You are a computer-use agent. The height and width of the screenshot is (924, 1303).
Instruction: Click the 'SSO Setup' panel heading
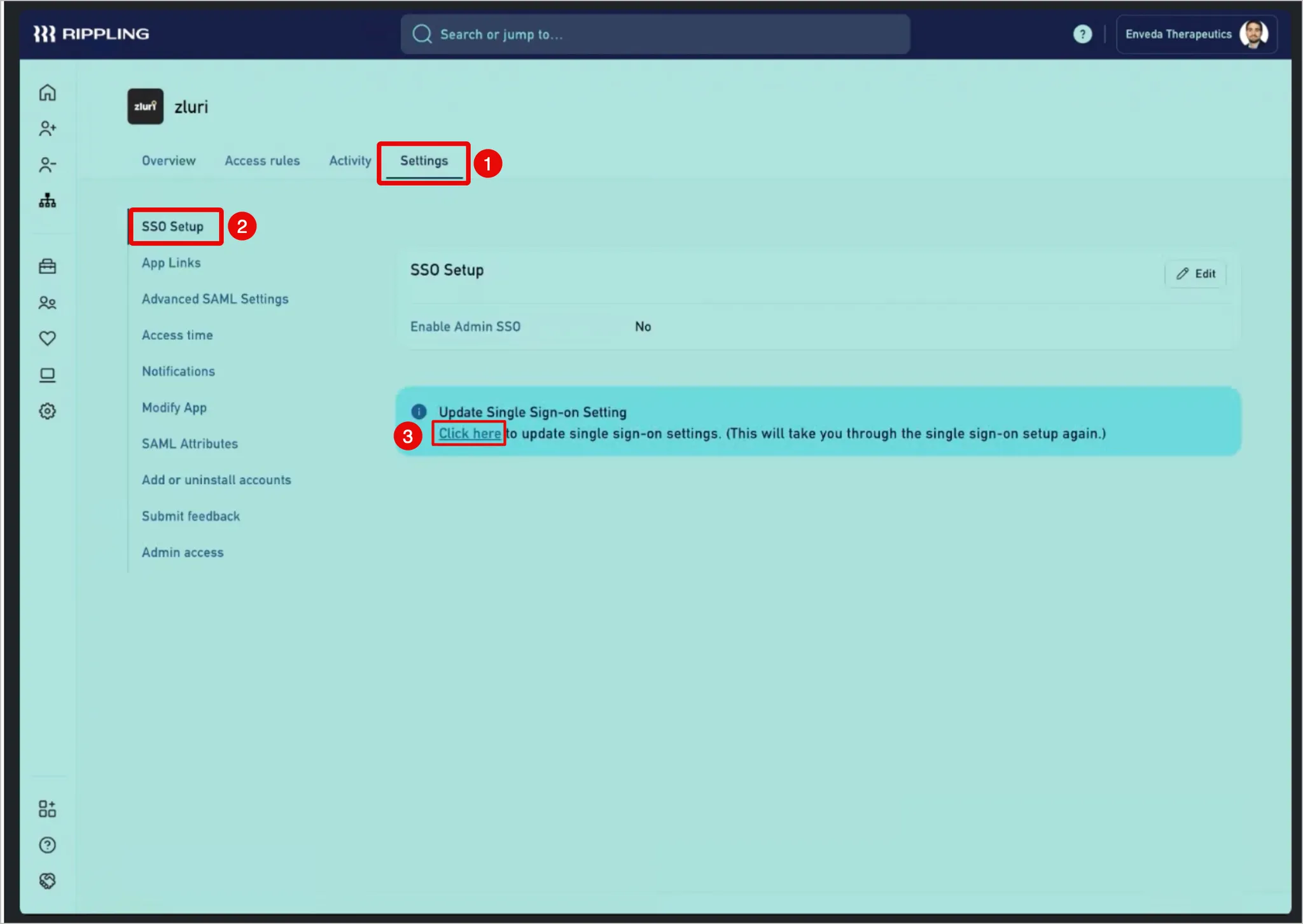click(x=447, y=270)
